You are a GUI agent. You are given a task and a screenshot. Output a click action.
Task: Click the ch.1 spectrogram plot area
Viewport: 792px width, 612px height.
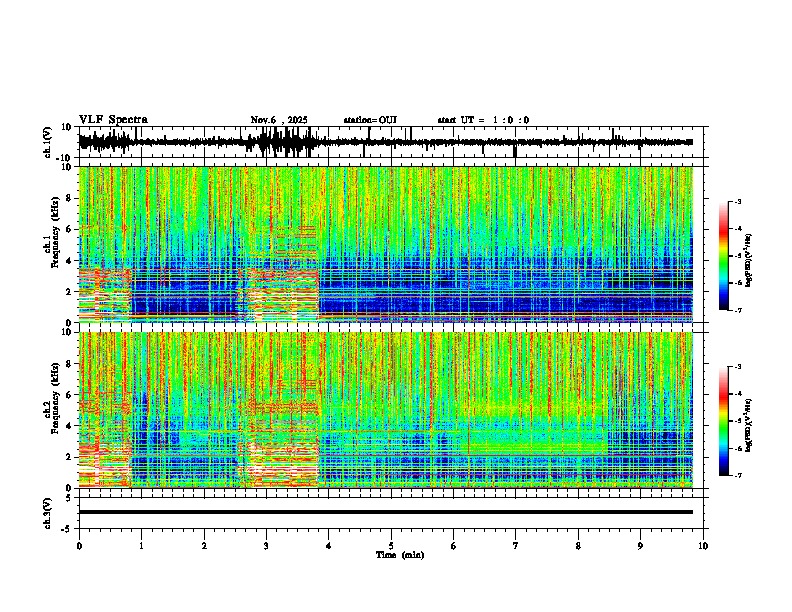point(386,244)
